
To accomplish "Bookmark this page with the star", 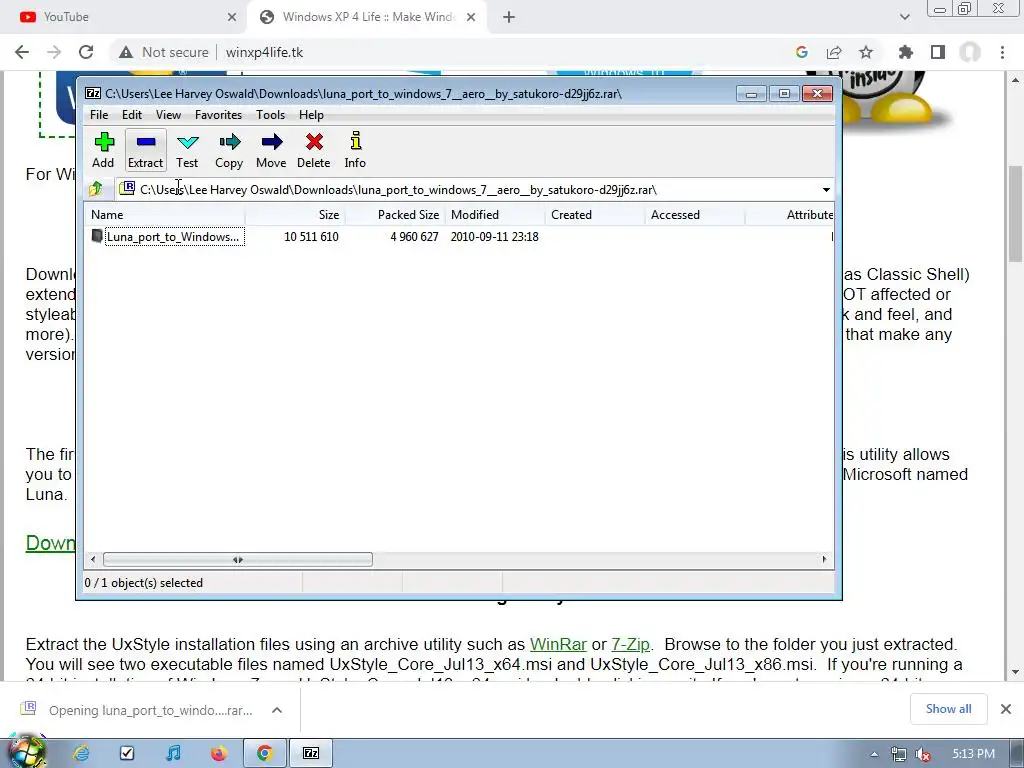I will coord(866,52).
